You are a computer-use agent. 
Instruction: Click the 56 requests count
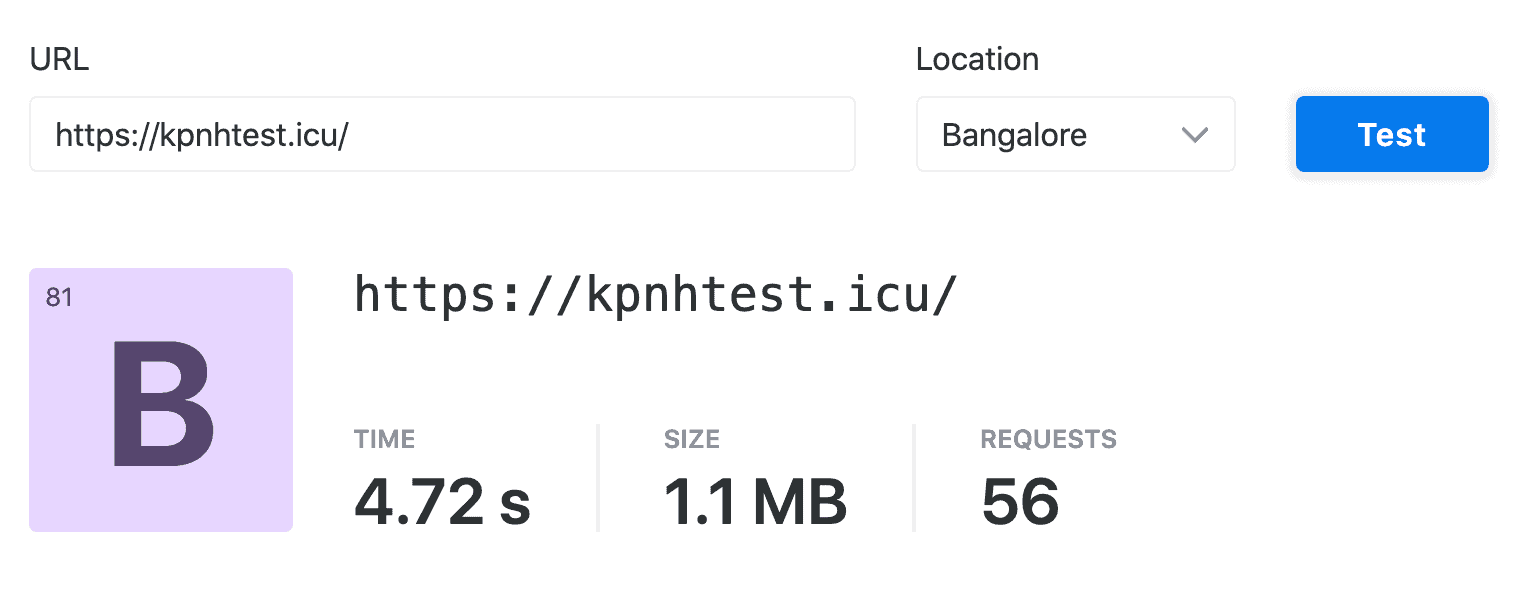(1020, 502)
